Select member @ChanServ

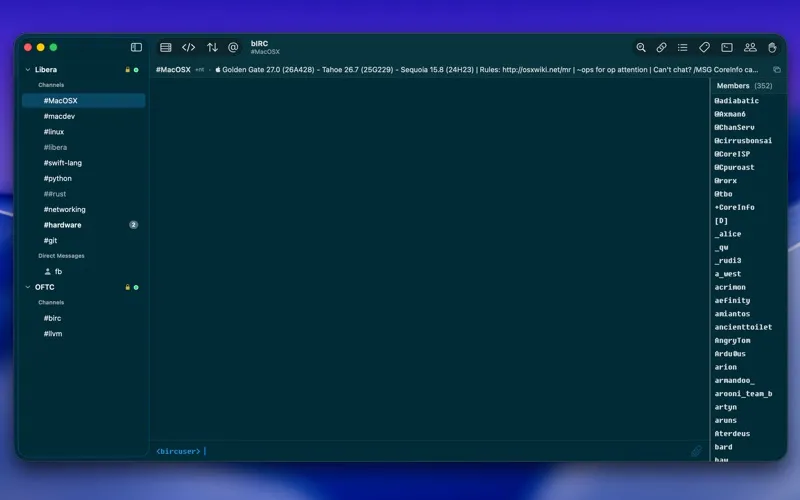734,128
